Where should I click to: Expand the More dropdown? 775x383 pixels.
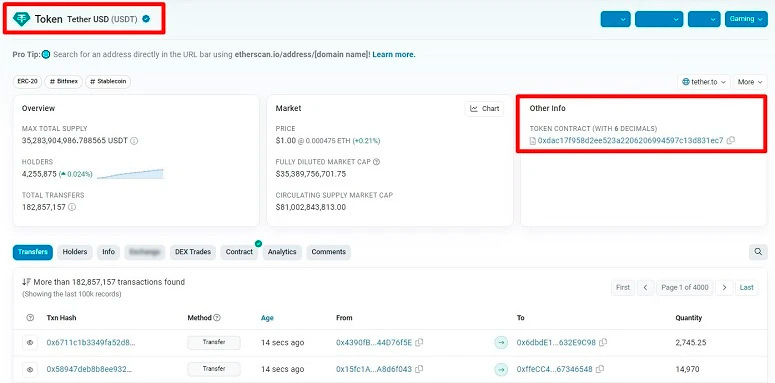(x=750, y=82)
